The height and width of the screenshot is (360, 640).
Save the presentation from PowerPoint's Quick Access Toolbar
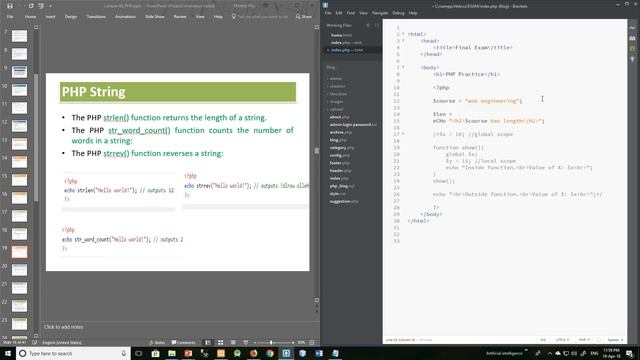coord(10,6)
